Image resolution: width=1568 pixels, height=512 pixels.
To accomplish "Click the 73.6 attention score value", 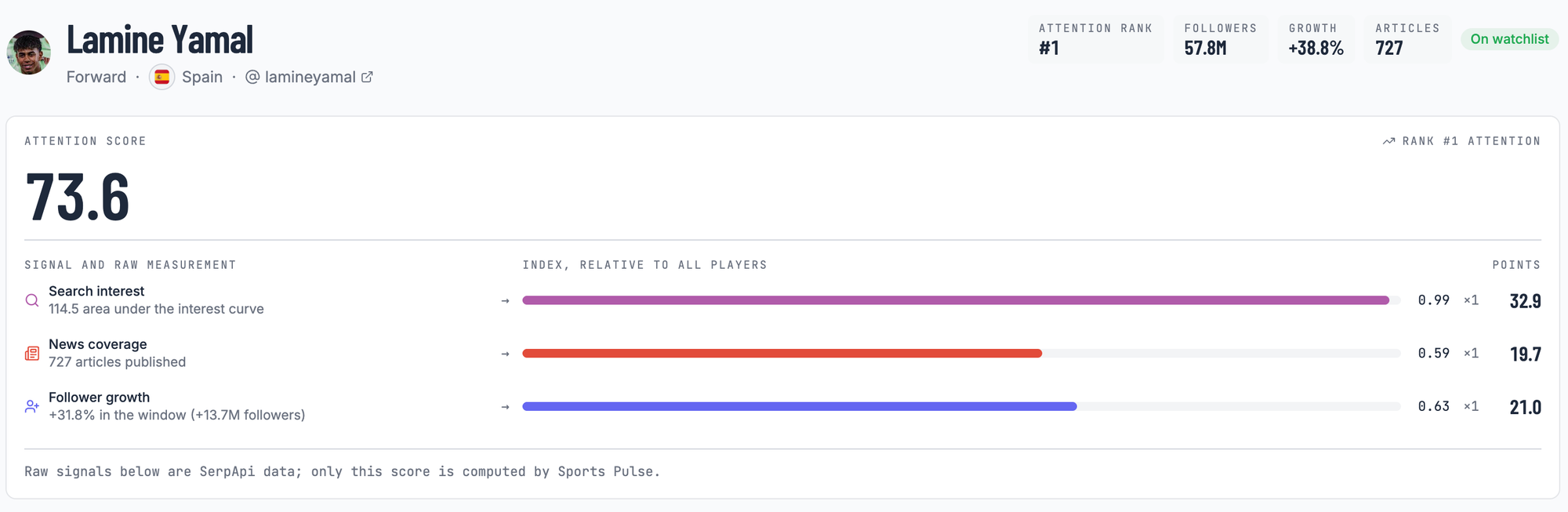I will (x=78, y=197).
